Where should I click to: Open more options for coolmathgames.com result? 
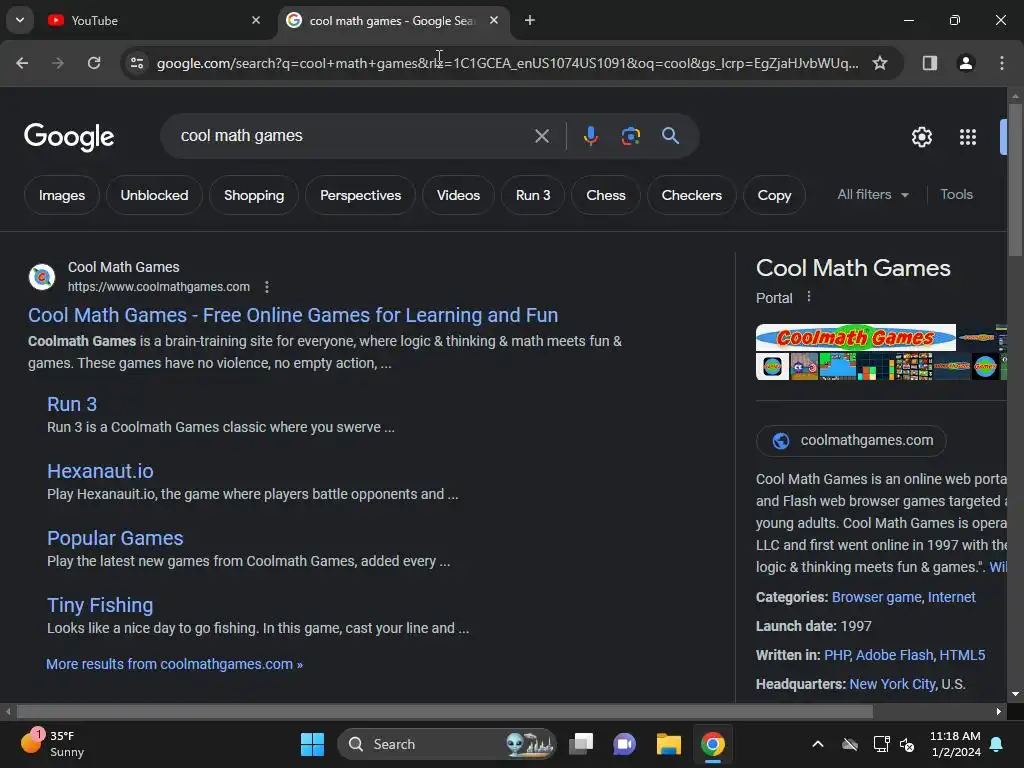pyautogui.click(x=266, y=287)
